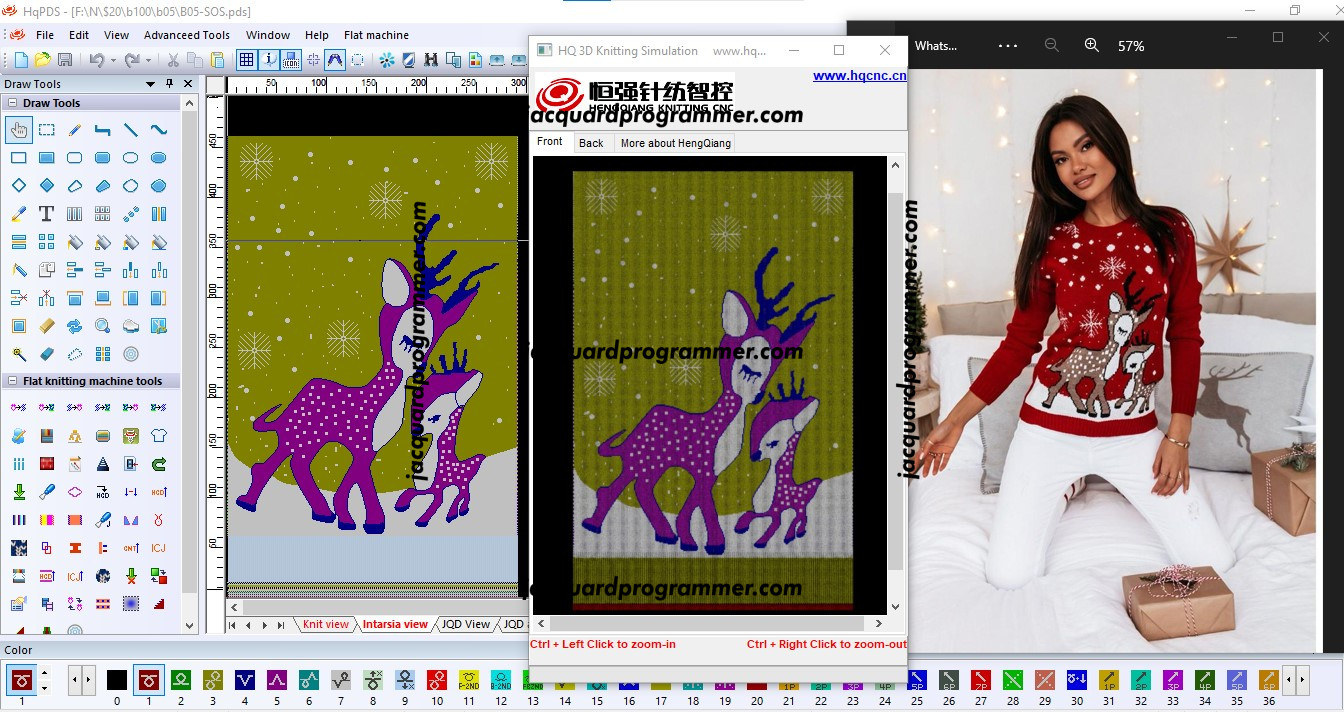Choose the diagonal line tool
Viewport: 1344px width, 712px height.
pos(131,129)
